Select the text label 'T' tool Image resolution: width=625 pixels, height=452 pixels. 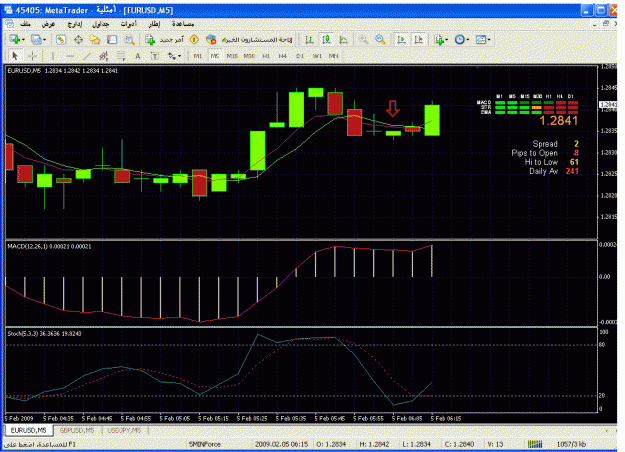tap(155, 56)
